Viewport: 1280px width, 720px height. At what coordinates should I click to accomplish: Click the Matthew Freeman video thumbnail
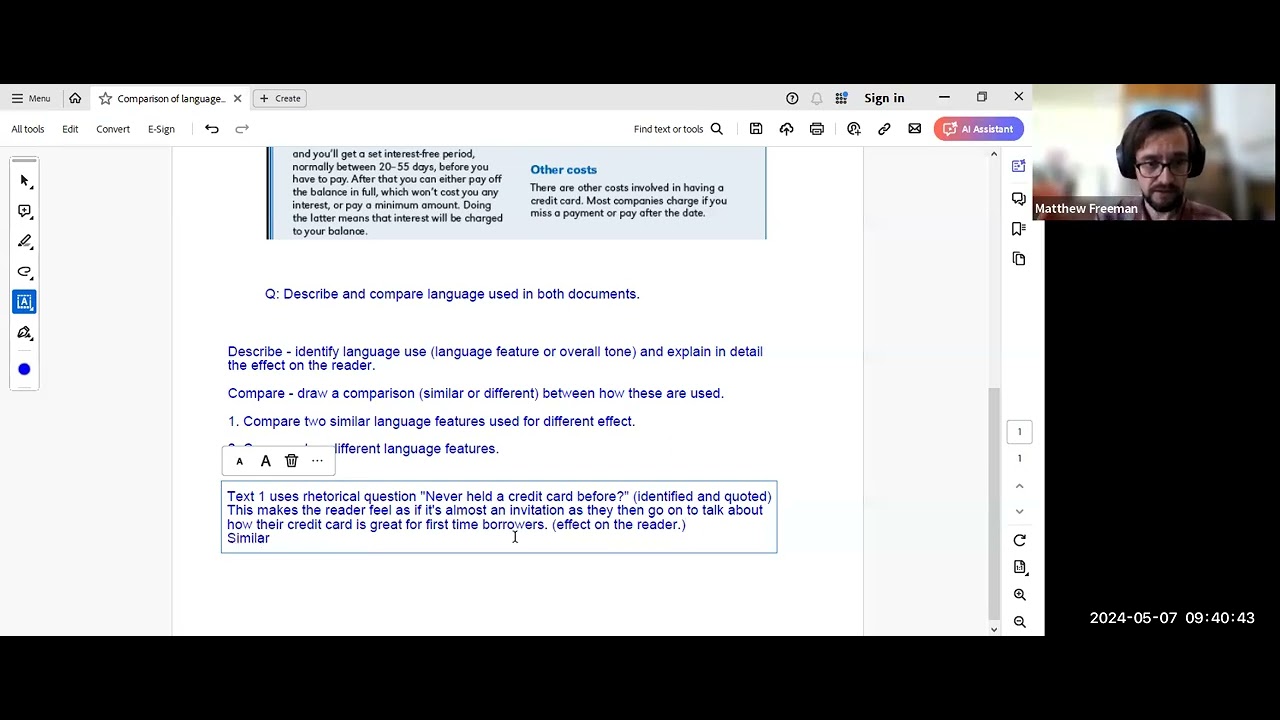pos(1156,152)
